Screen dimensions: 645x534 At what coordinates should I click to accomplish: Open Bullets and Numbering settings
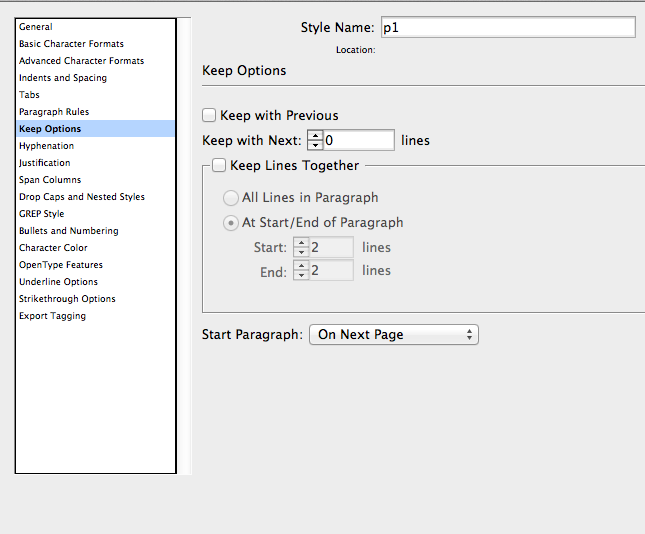tap(69, 231)
